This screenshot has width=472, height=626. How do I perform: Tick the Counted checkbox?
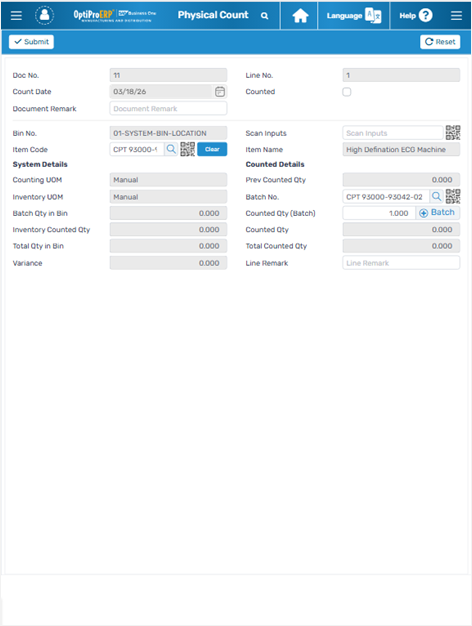(347, 92)
